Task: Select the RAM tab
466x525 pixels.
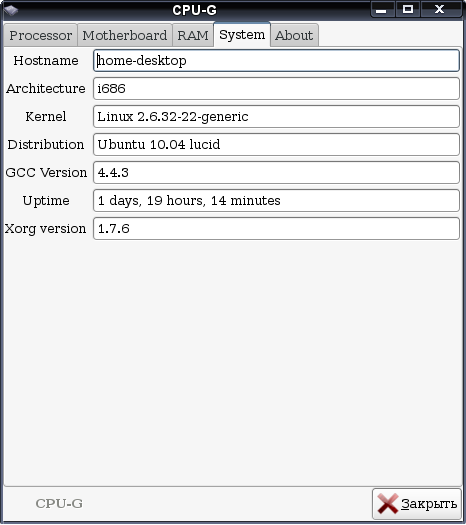Action: [193, 35]
